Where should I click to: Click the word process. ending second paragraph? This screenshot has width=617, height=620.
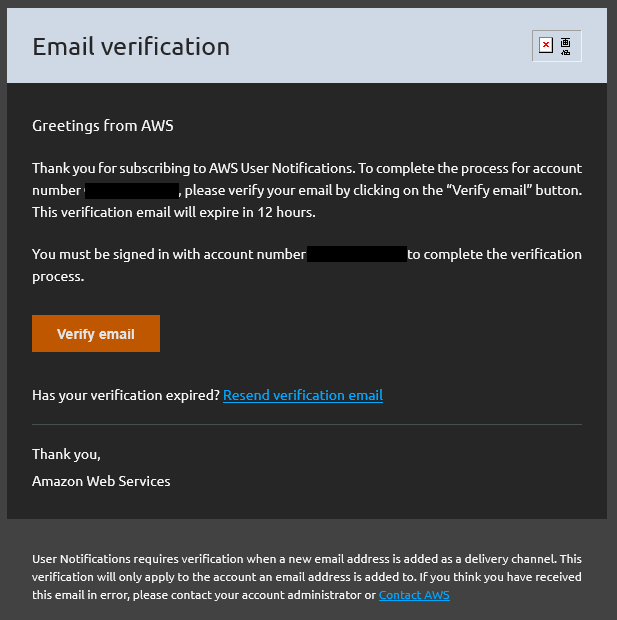pyautogui.click(x=58, y=276)
